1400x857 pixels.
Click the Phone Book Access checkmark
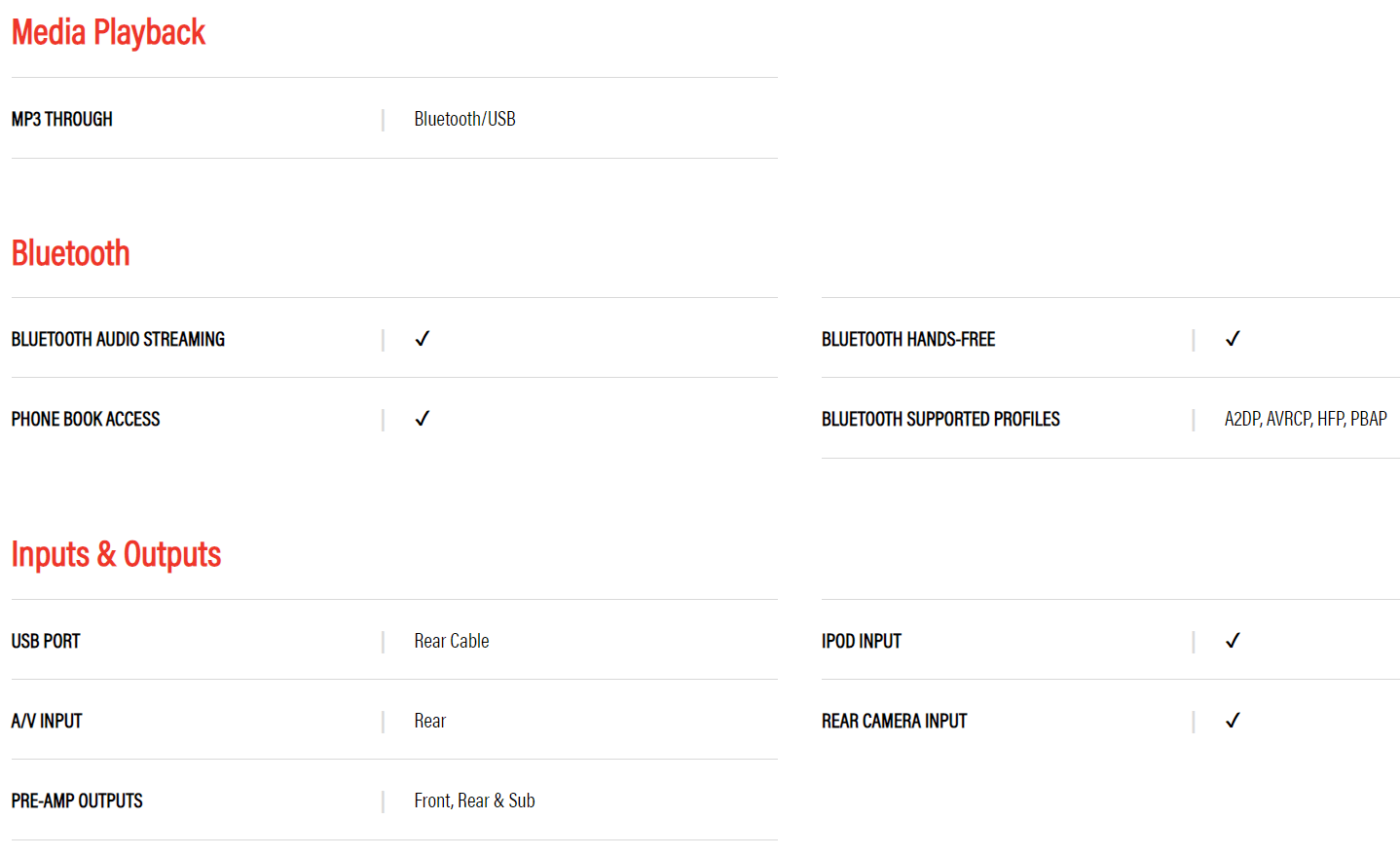pos(423,419)
